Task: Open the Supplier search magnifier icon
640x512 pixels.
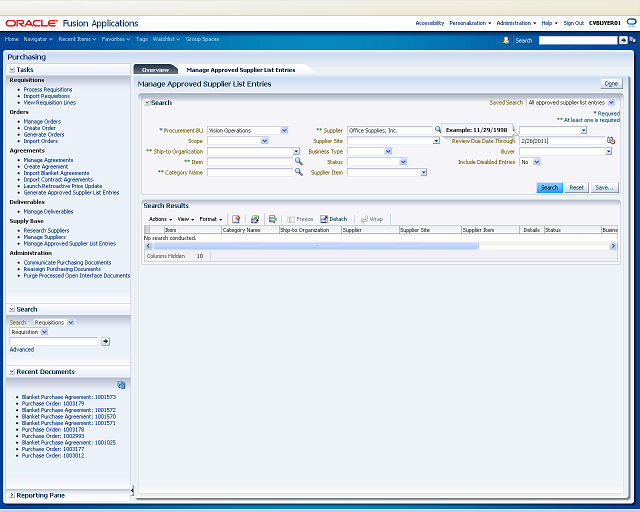Action: click(x=438, y=129)
